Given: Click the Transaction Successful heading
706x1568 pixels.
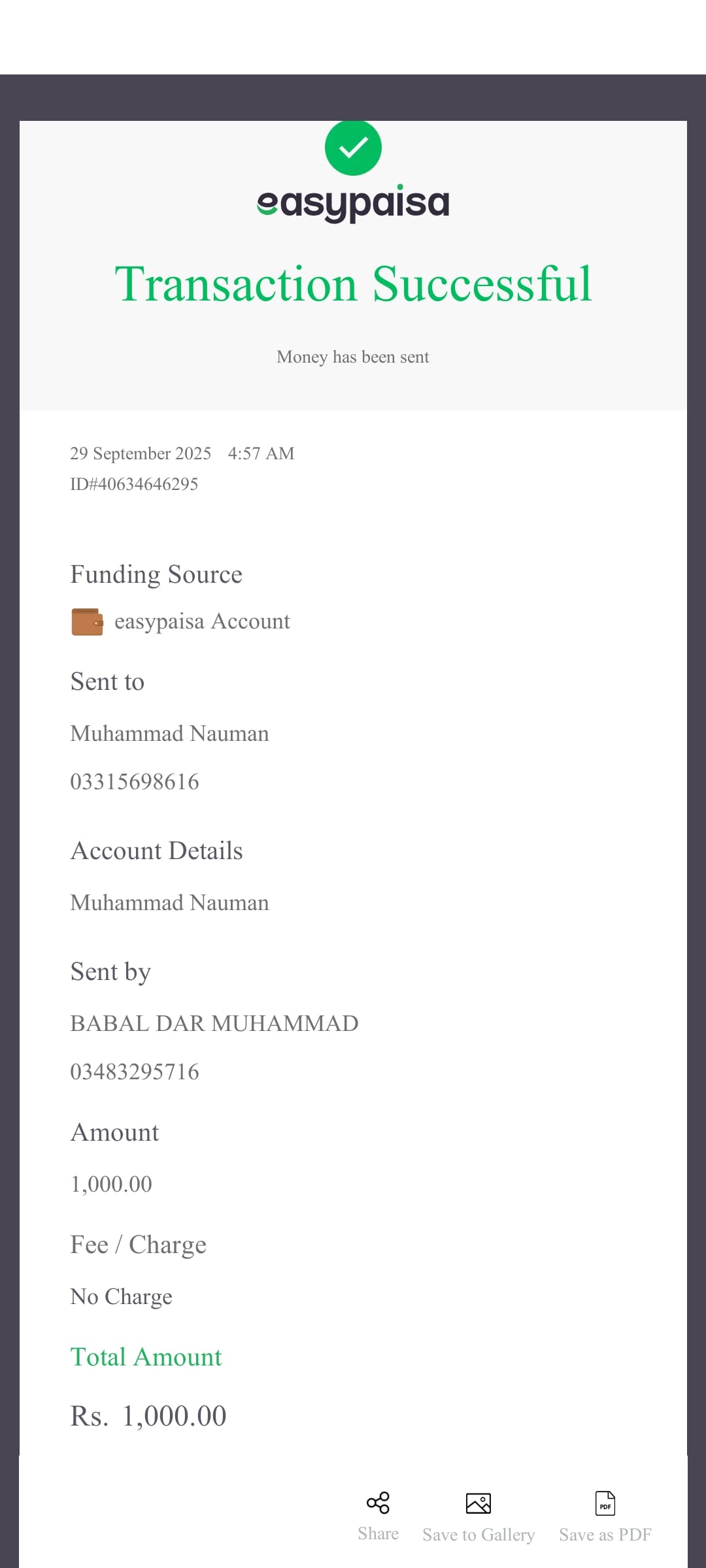Looking at the screenshot, I should pos(353,284).
